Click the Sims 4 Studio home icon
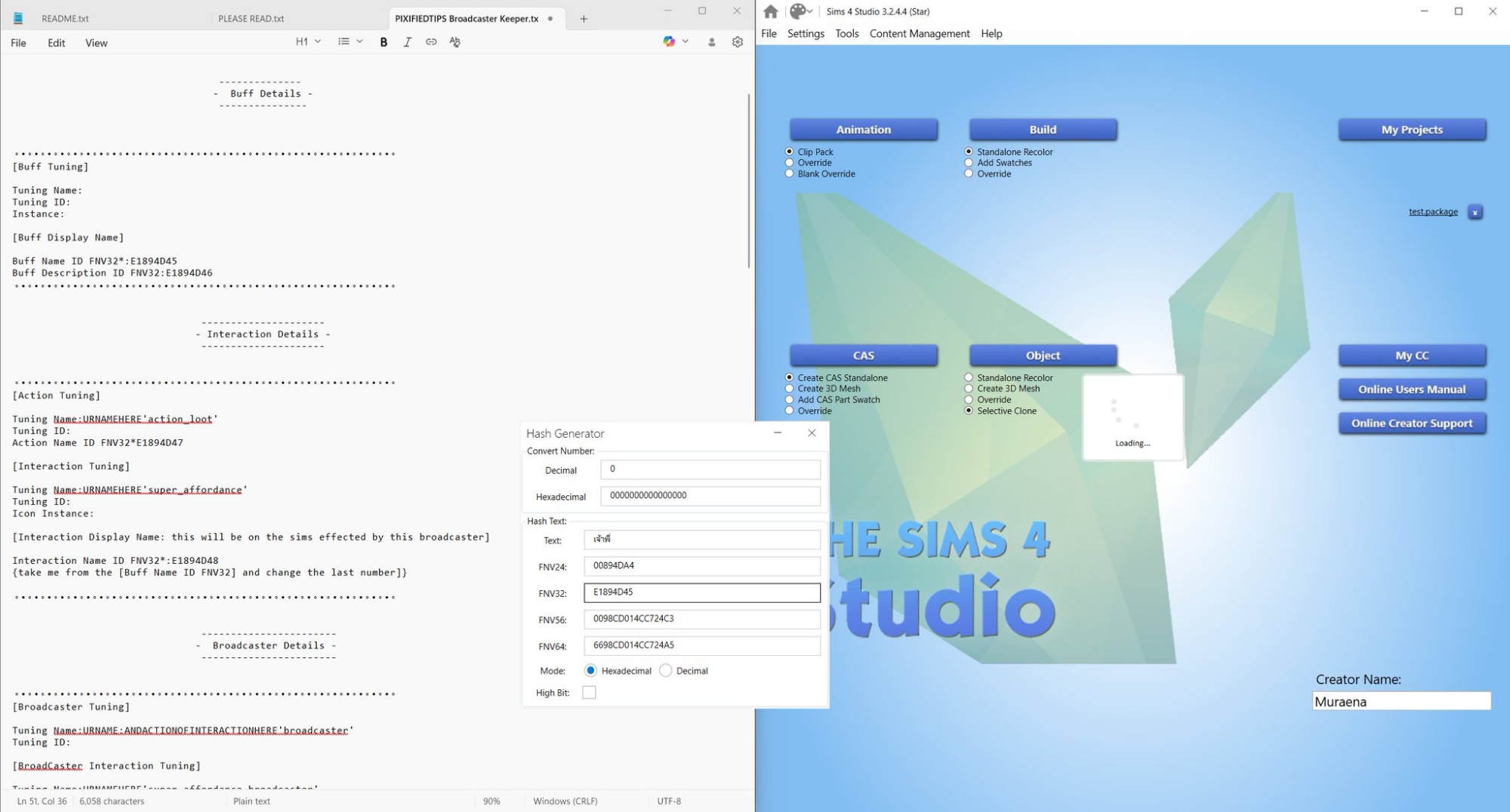The image size is (1510, 812). point(770,11)
